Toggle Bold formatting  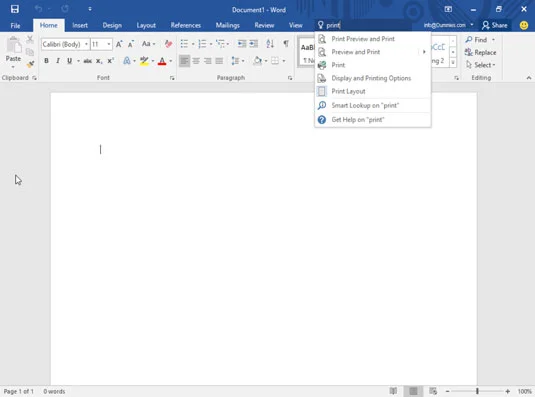point(46,61)
